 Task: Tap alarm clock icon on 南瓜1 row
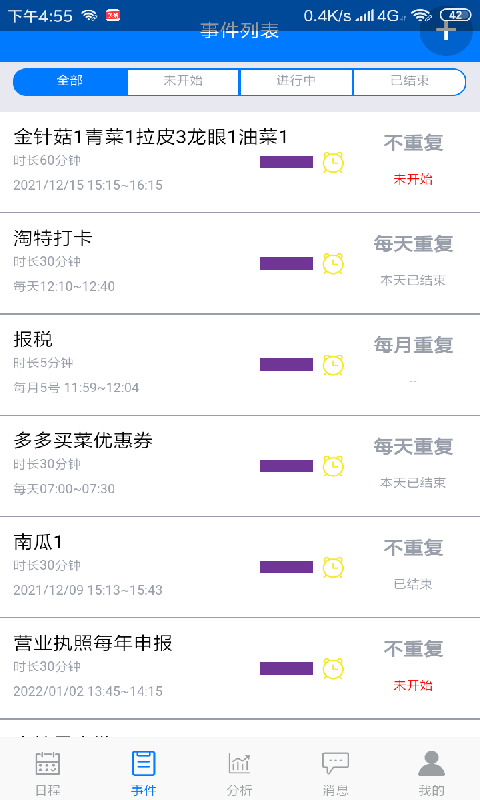pos(333,567)
